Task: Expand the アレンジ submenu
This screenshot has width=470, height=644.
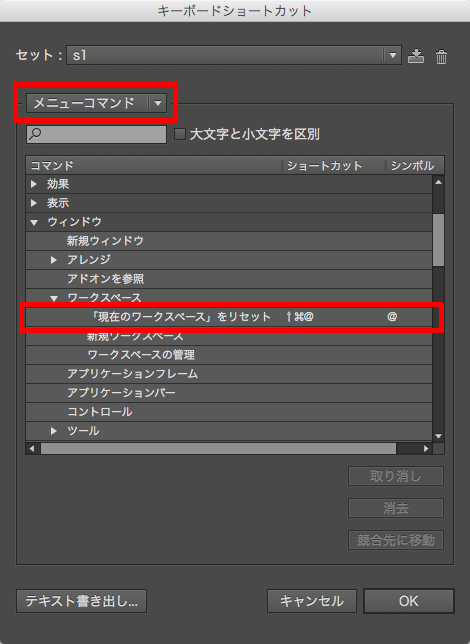Action: (54, 260)
